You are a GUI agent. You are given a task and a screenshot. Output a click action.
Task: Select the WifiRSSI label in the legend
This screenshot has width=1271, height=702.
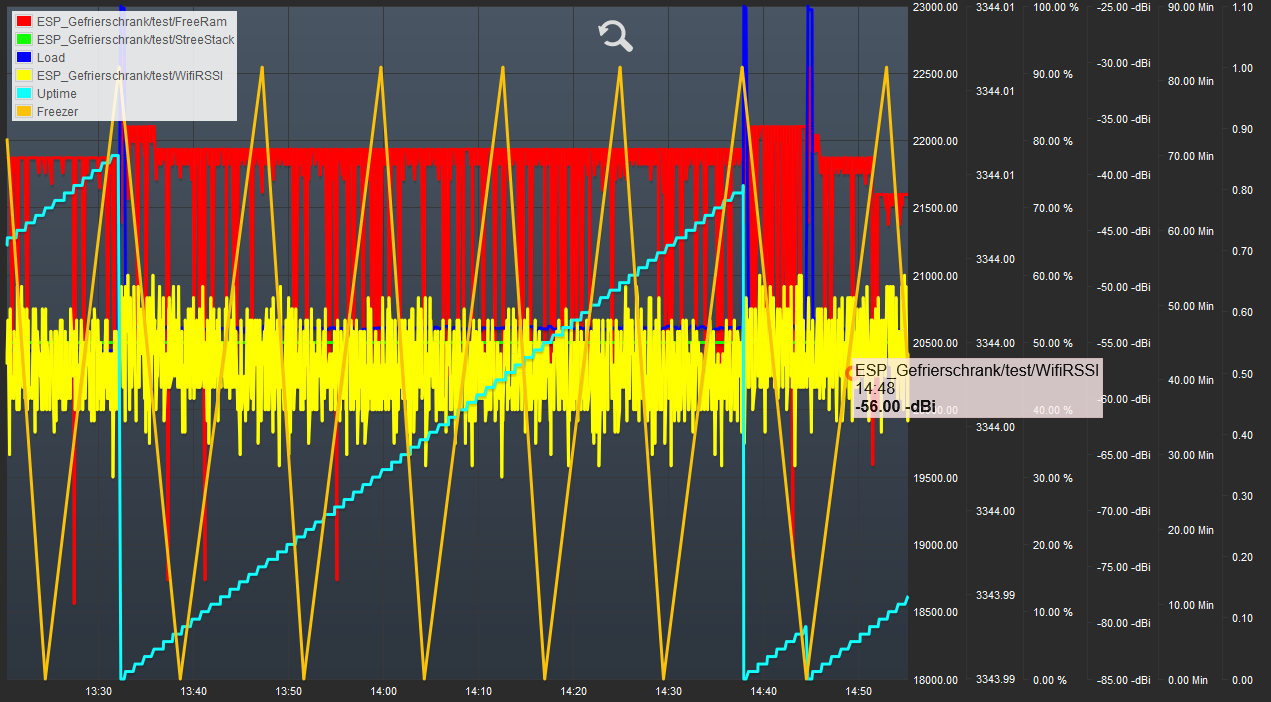point(130,75)
